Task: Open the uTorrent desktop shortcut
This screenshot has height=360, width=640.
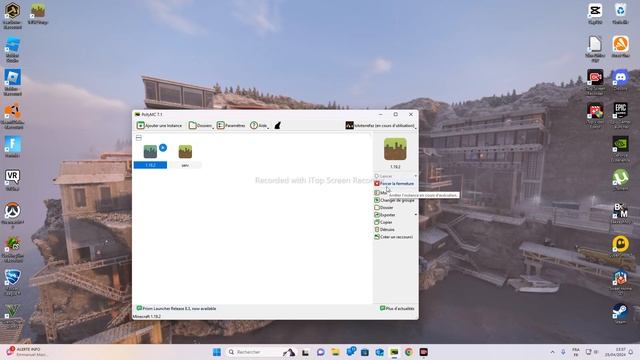Action: 620,180
